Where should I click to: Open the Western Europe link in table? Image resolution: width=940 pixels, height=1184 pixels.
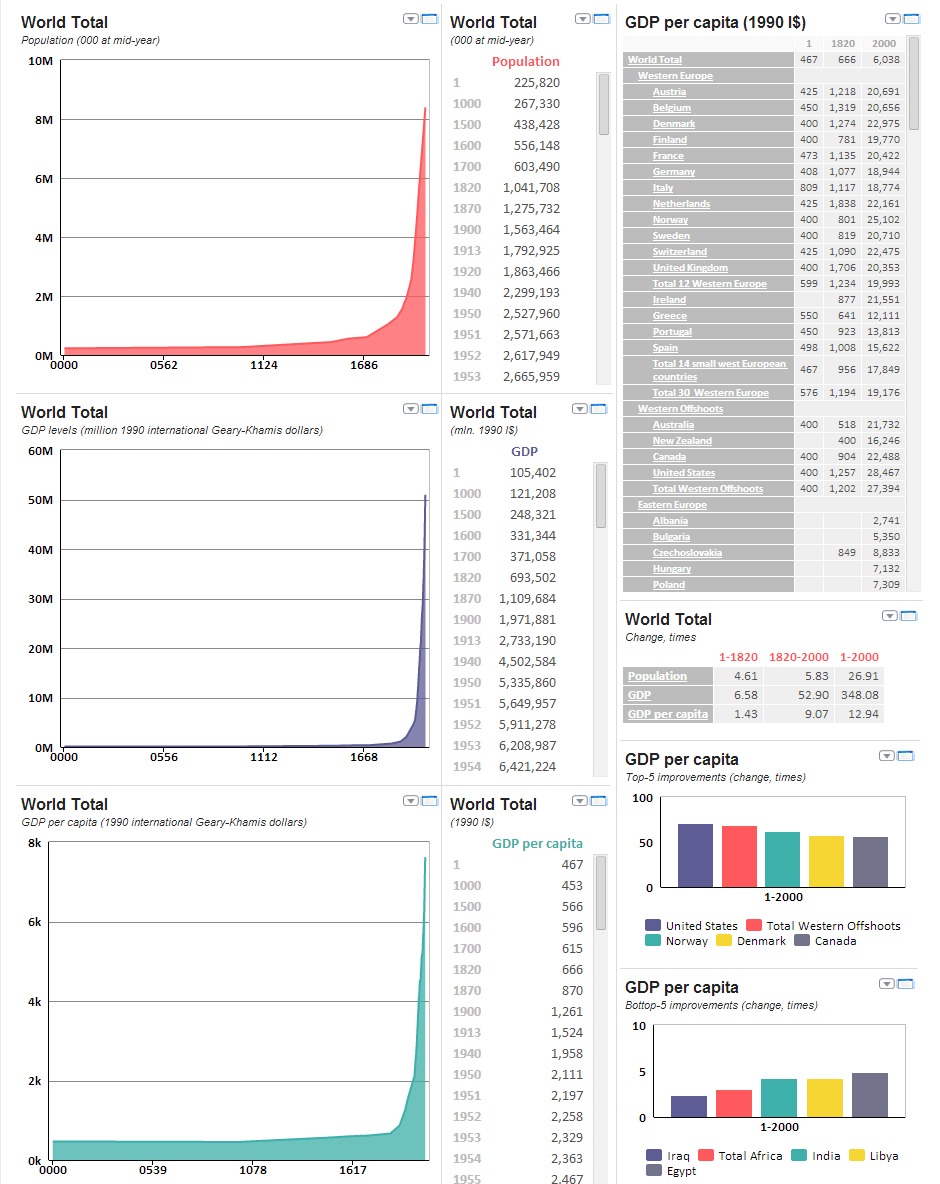click(x=675, y=76)
